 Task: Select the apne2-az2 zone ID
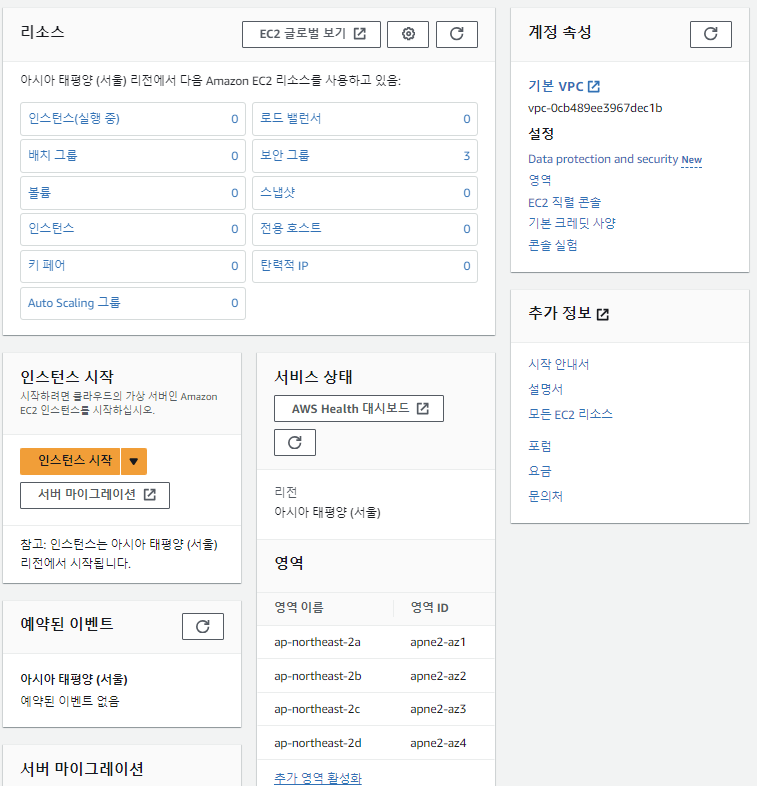coord(438,676)
